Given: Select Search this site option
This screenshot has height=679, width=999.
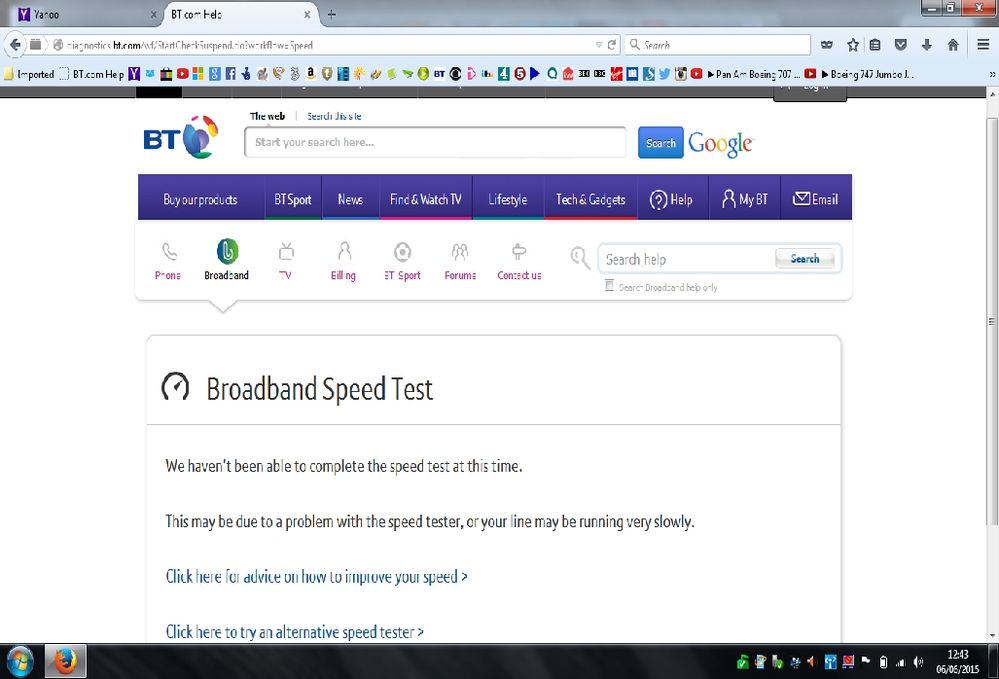Looking at the screenshot, I should (334, 116).
